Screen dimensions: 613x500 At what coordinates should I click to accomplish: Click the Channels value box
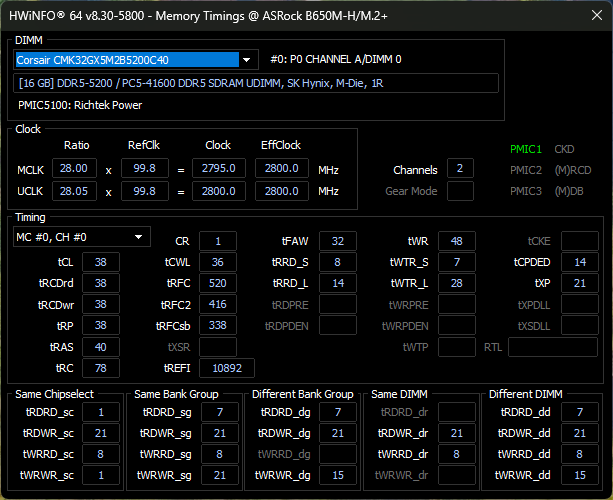[x=460, y=168]
